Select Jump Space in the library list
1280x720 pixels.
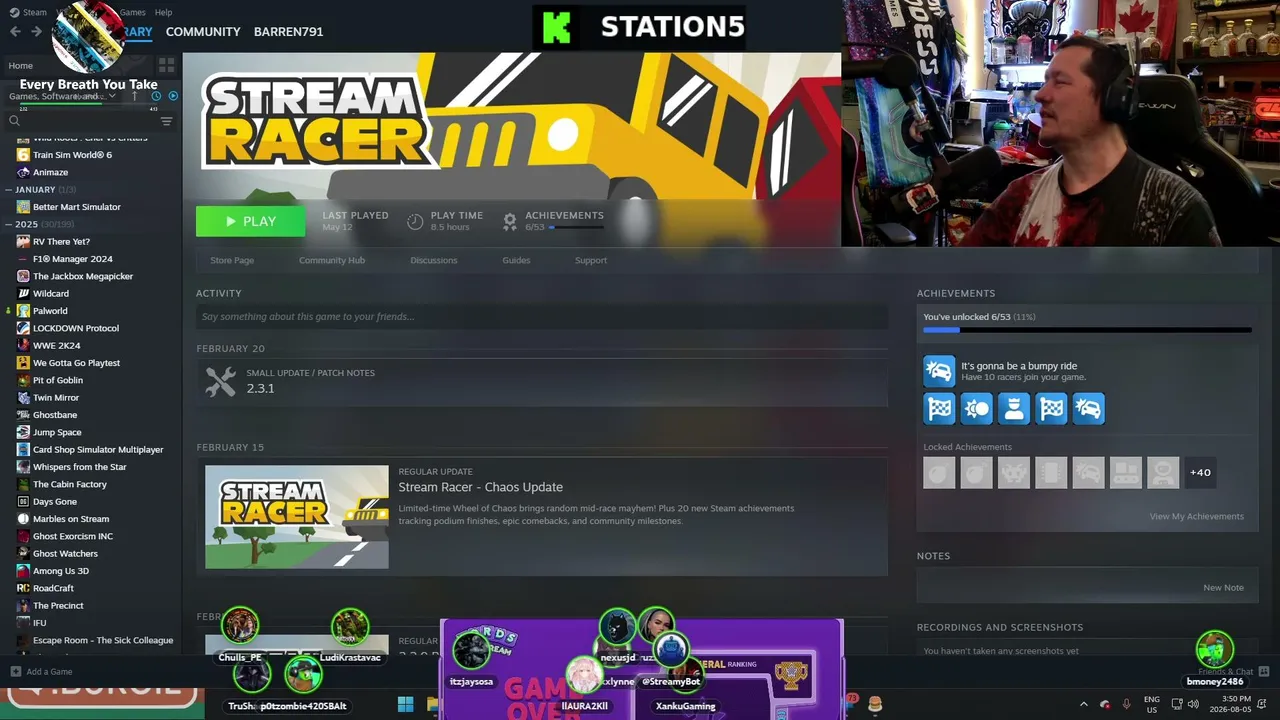coord(57,432)
